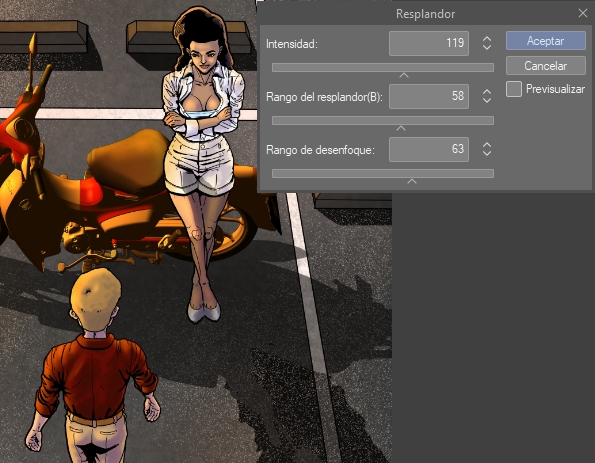The image size is (595, 463).
Task: Decrease Rango de desenfoque value
Action: pyautogui.click(x=487, y=154)
